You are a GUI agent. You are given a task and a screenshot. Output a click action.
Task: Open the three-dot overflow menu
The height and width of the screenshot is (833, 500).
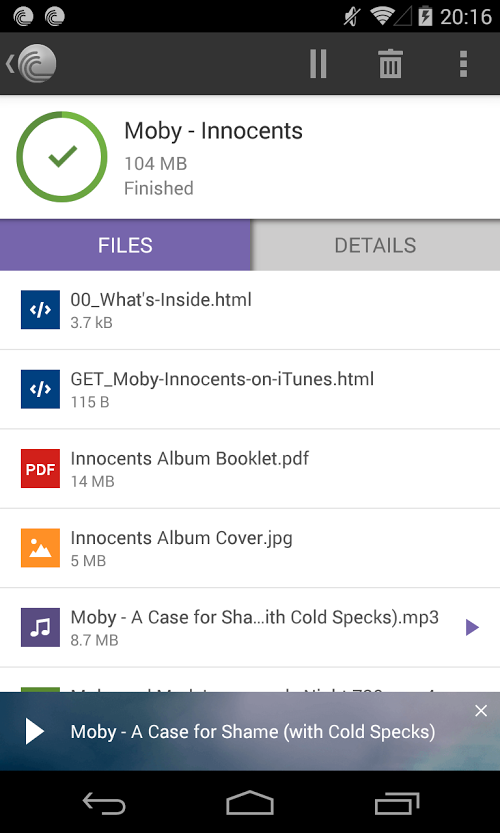click(x=463, y=64)
